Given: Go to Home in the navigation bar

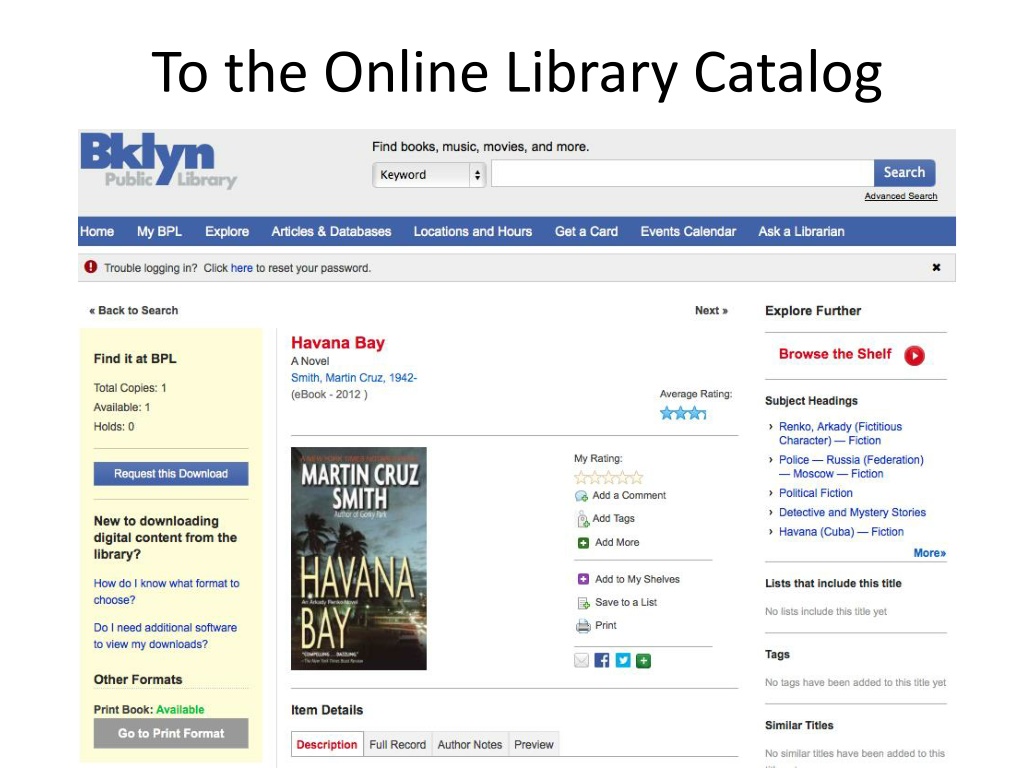Looking at the screenshot, I should tap(97, 231).
